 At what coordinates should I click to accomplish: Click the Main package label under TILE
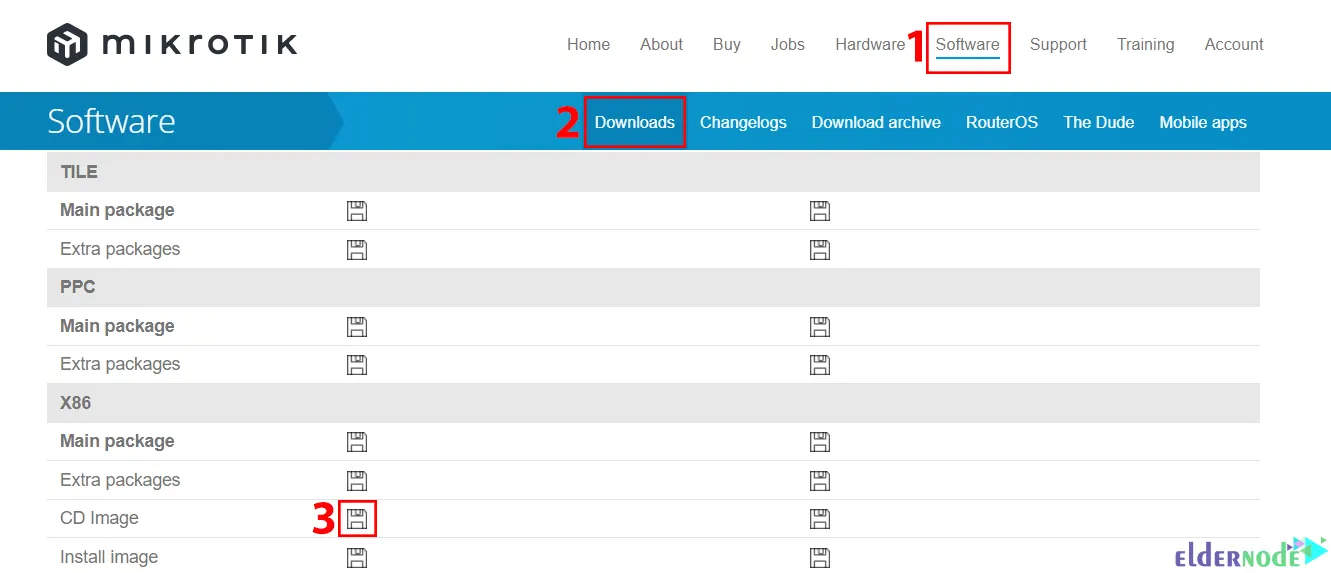coord(117,210)
